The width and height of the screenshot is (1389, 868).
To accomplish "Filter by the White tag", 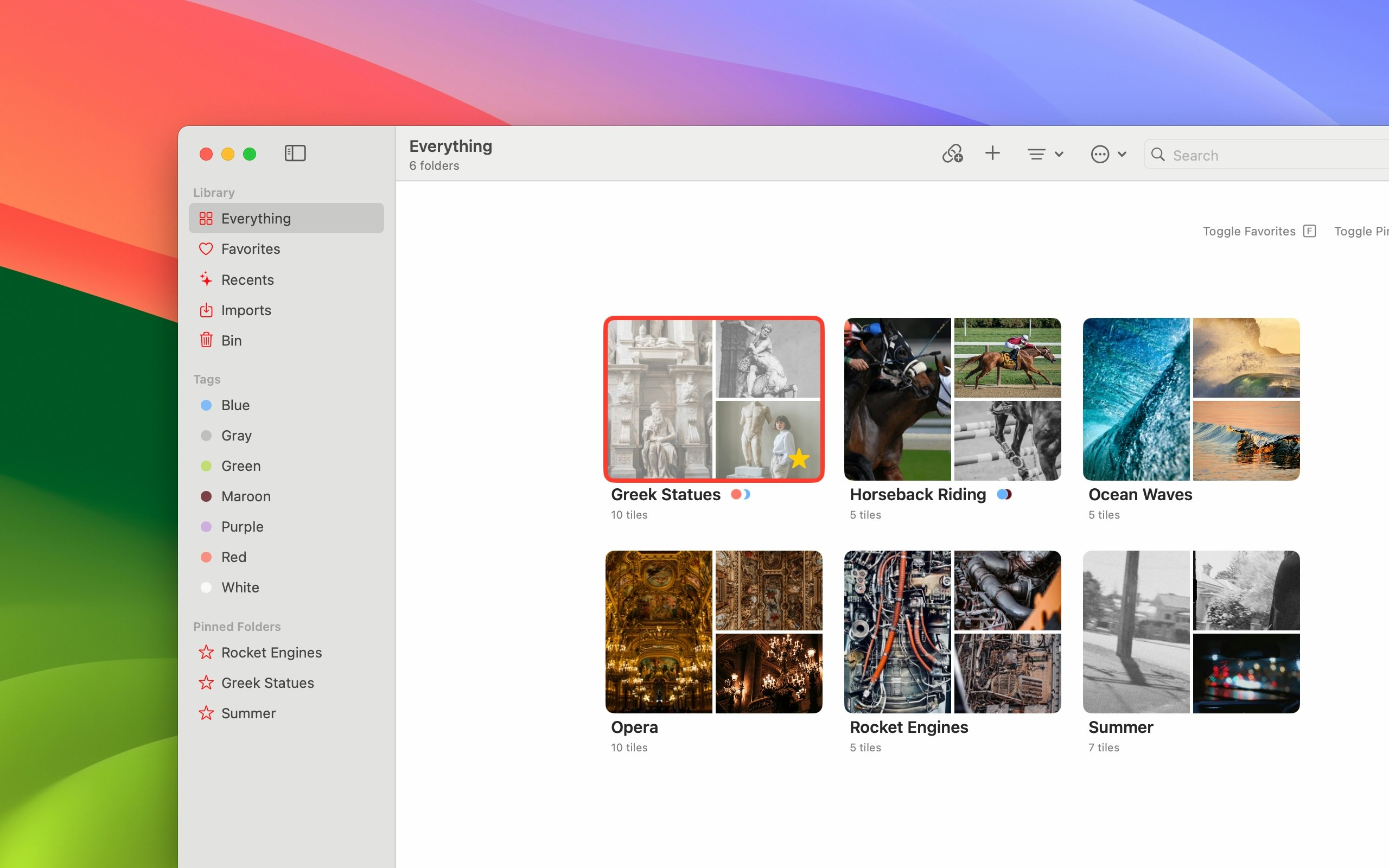I will [286, 588].
